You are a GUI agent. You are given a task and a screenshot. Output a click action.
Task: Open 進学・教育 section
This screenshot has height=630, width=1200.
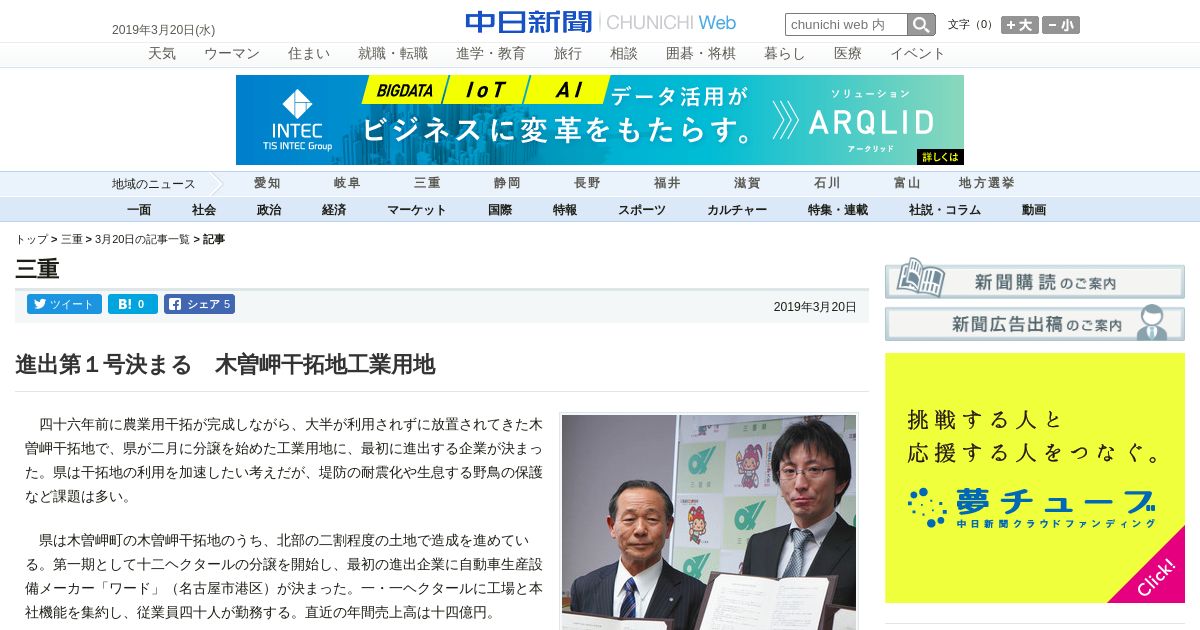[491, 54]
